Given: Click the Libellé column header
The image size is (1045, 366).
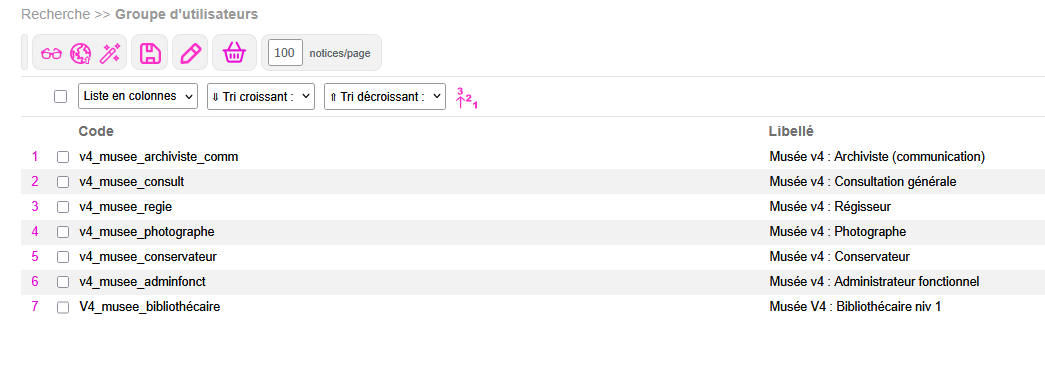Looking at the screenshot, I should (791, 131).
